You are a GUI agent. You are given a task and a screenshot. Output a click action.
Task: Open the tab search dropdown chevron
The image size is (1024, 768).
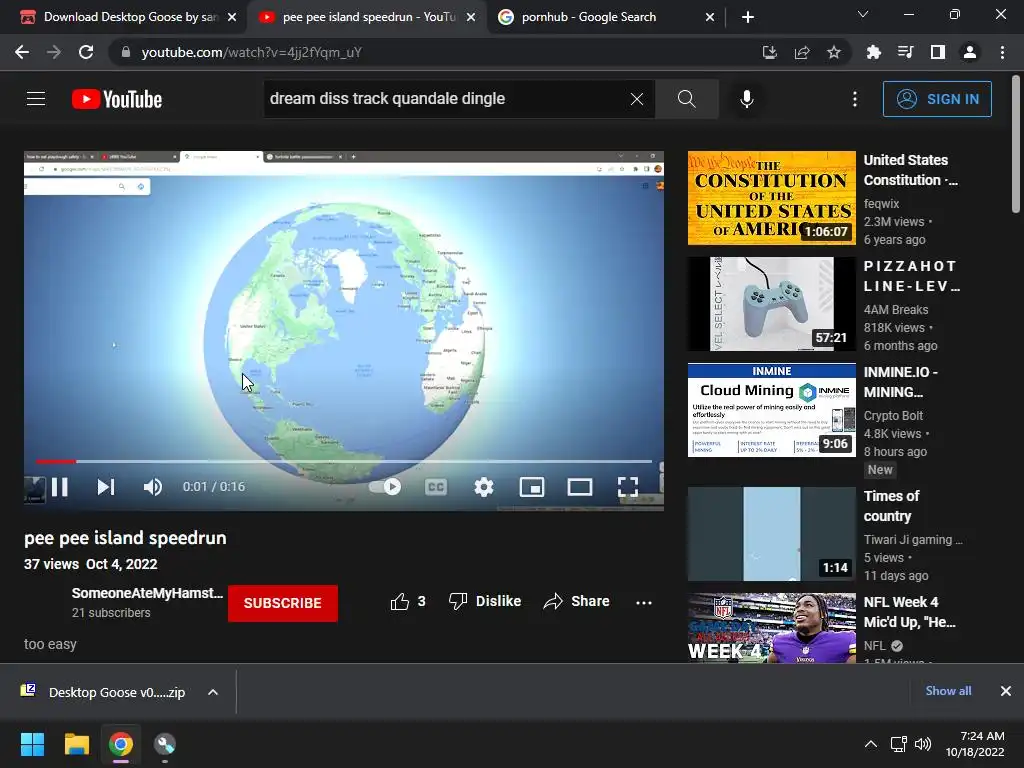(x=863, y=14)
